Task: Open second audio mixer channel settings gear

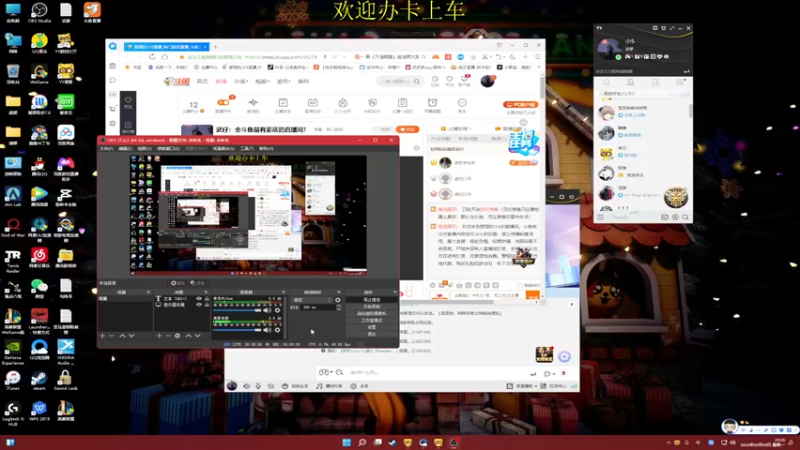Action: [278, 330]
